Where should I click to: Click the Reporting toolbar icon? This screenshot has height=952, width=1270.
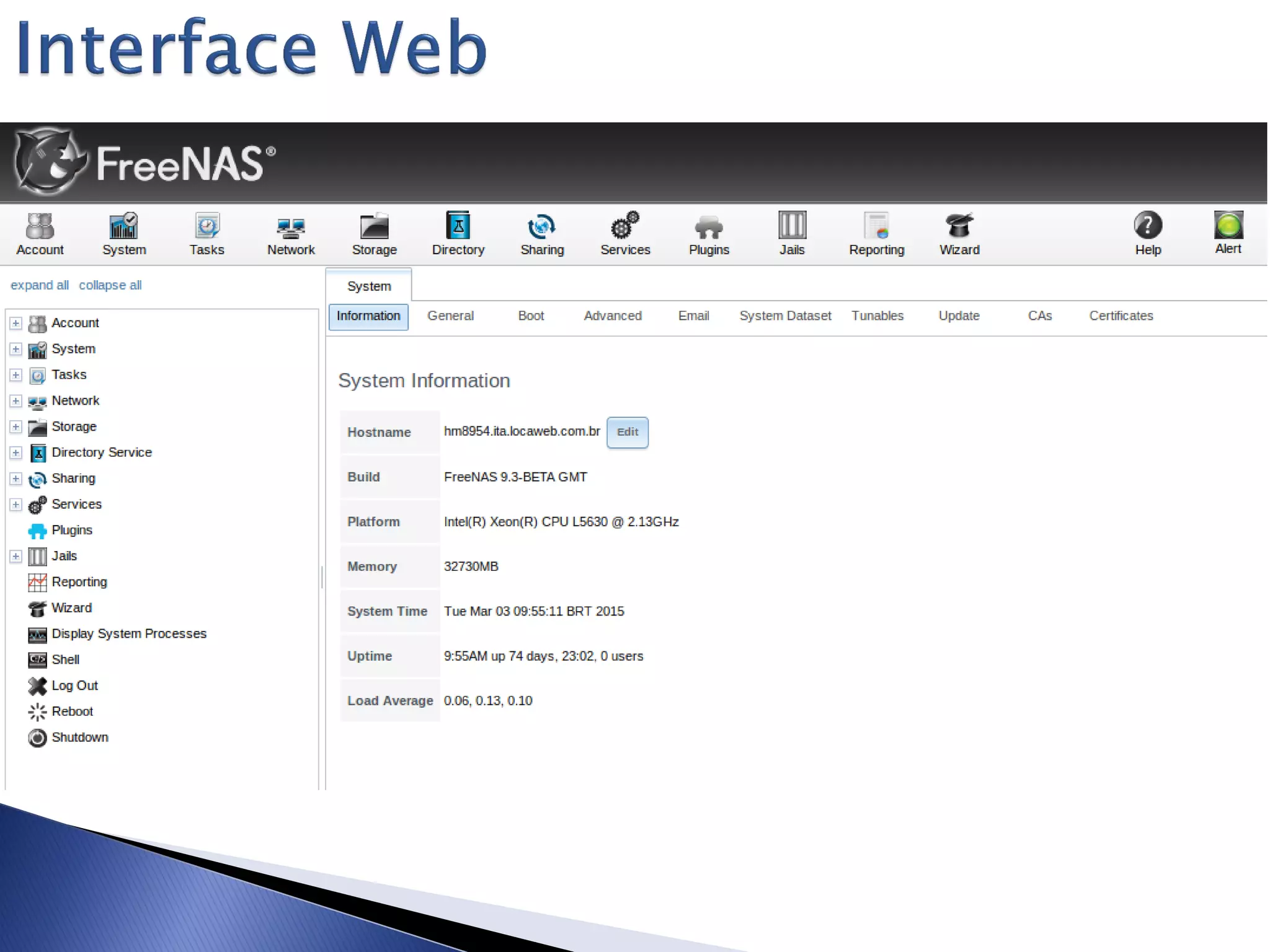(x=876, y=226)
